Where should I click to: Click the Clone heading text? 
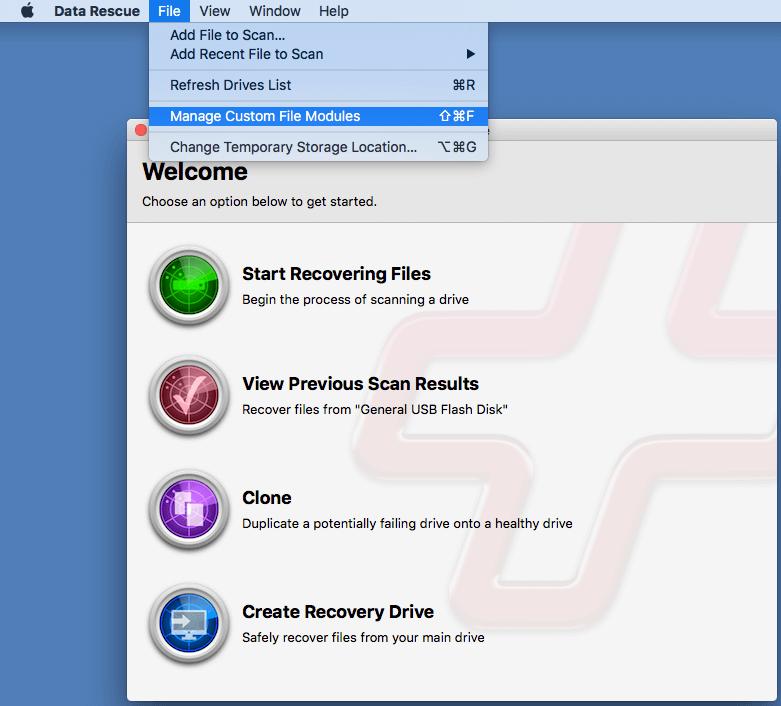point(266,498)
